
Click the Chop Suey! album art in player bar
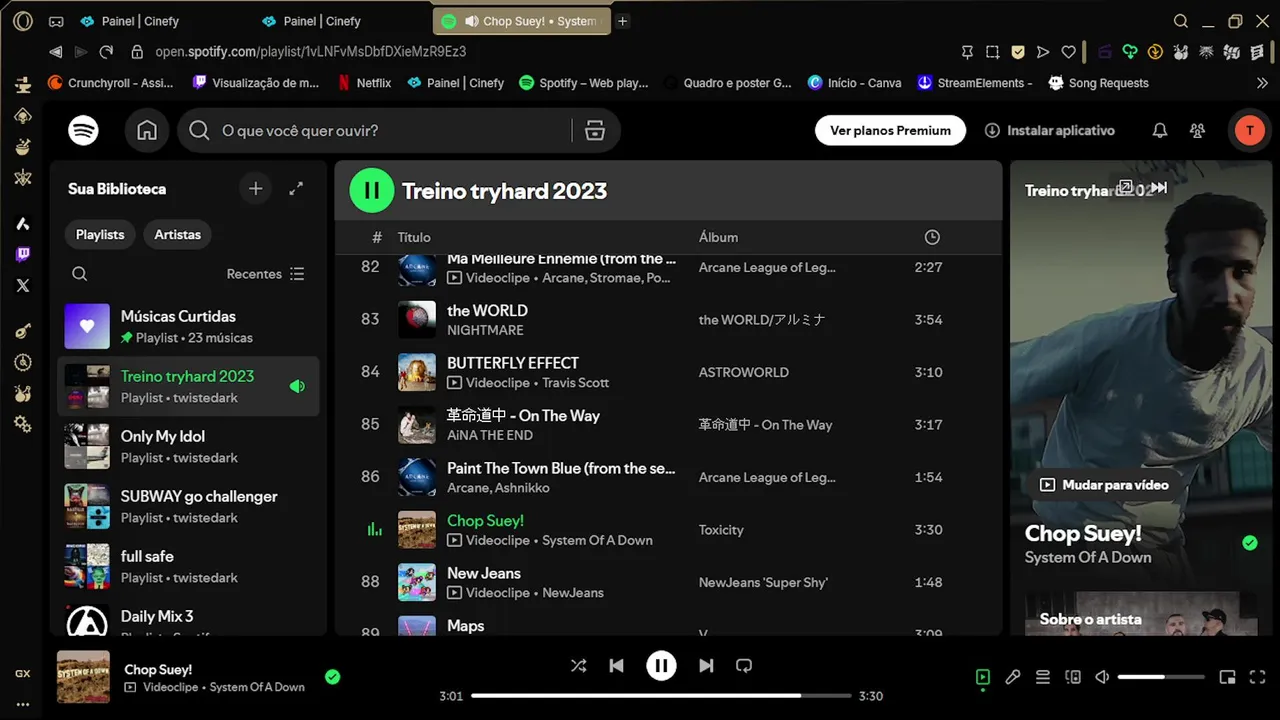point(83,677)
